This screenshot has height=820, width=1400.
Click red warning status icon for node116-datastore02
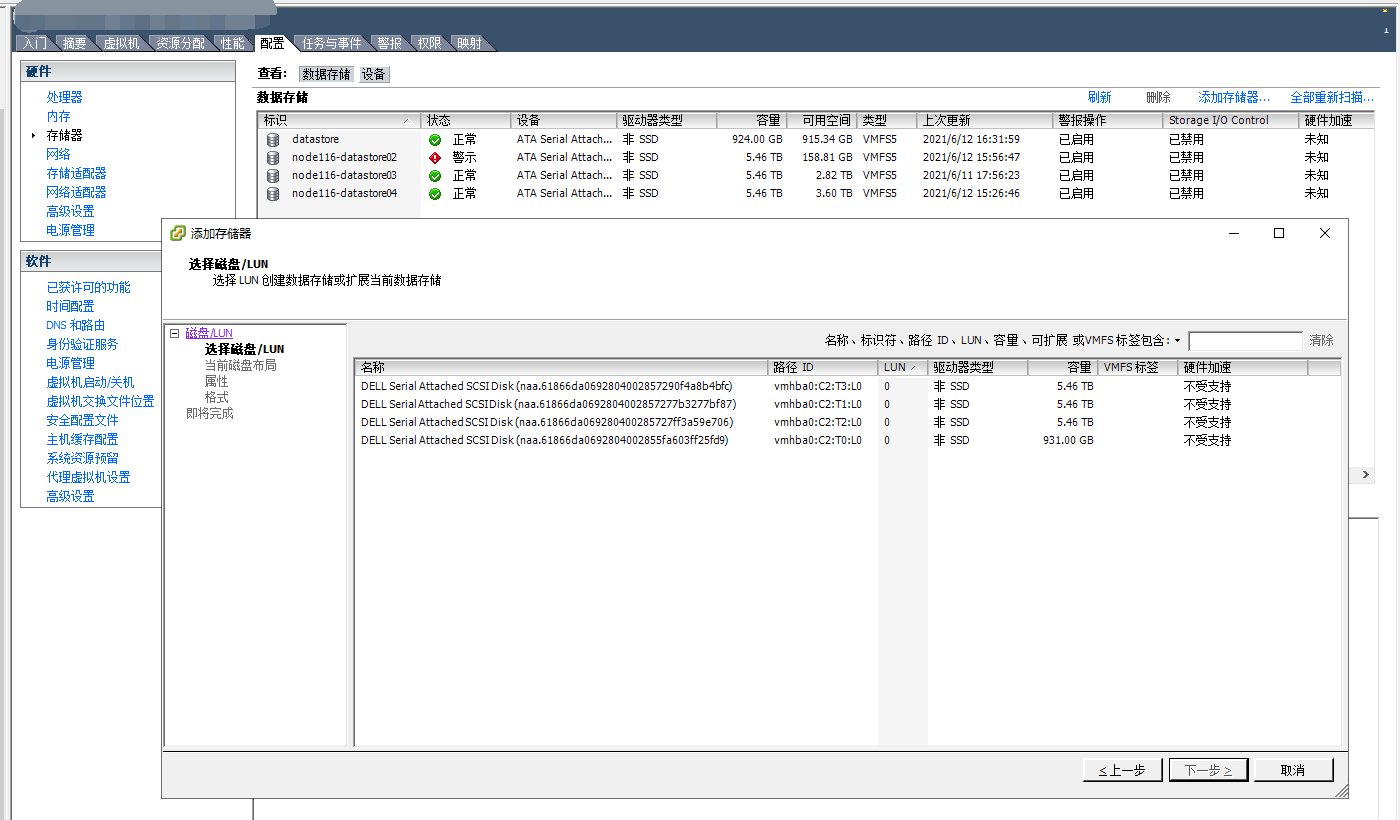pyautogui.click(x=435, y=158)
